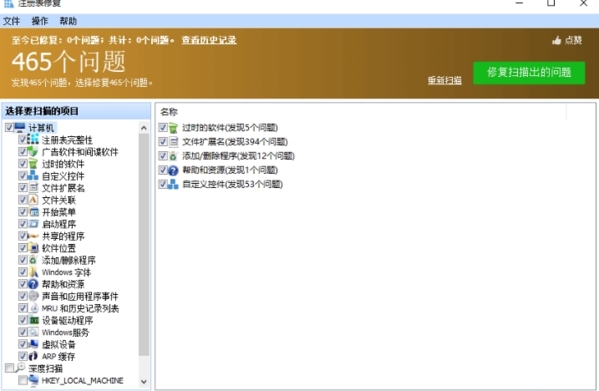Click the 帮助和资源 question icon in tree
The image size is (599, 391).
pos(33,284)
